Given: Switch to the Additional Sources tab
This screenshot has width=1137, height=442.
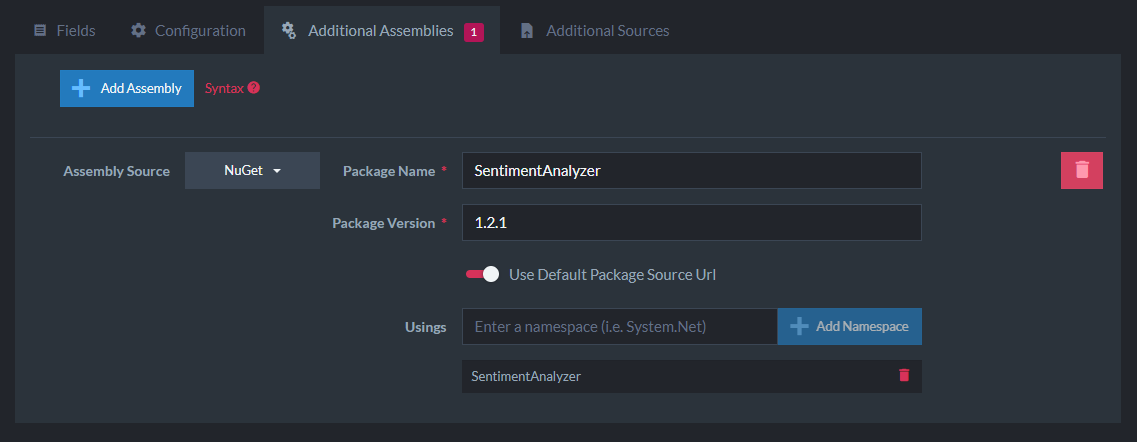Looking at the screenshot, I should pos(595,30).
